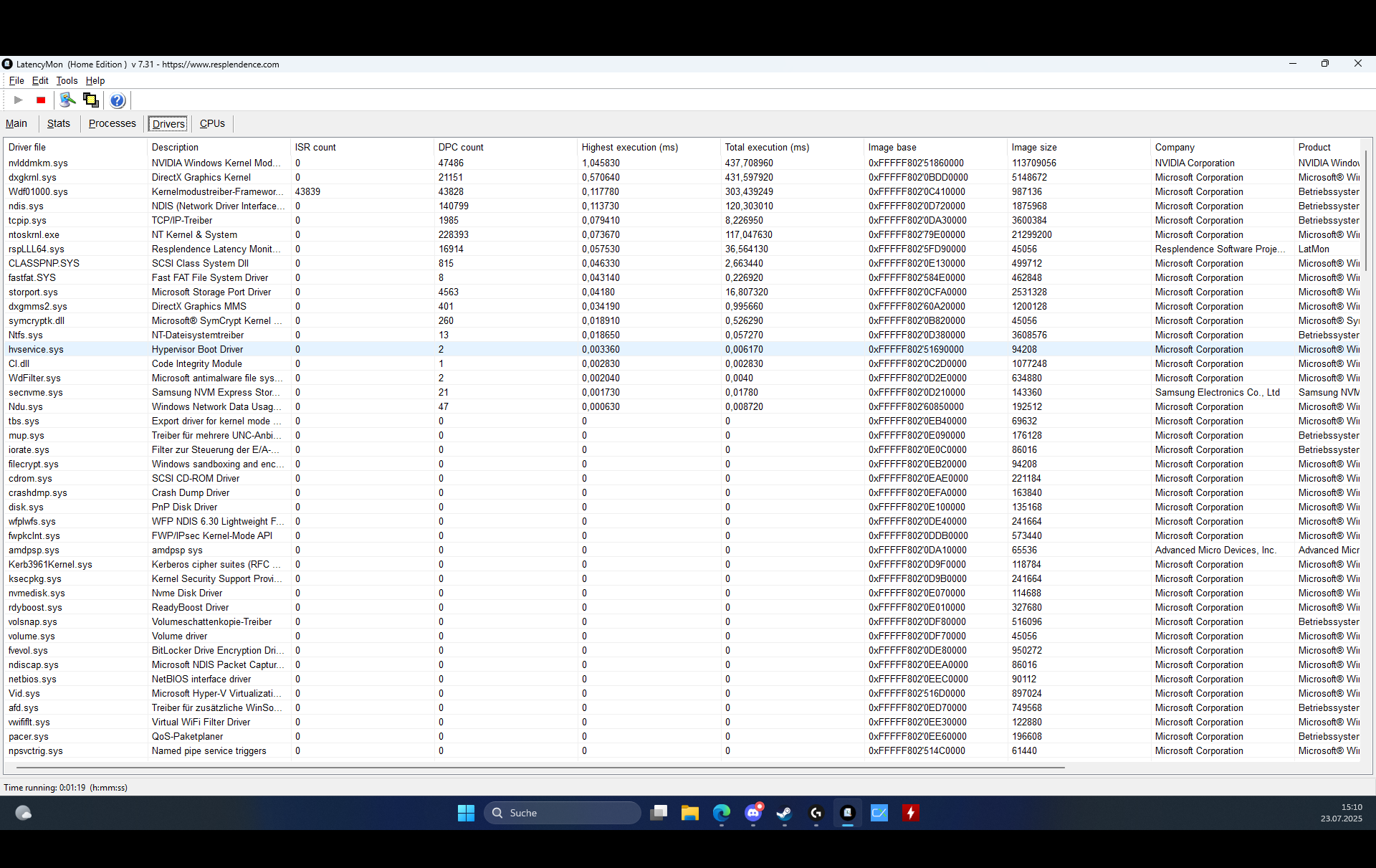
Task: Open File Explorer from the taskbar
Action: click(689, 813)
